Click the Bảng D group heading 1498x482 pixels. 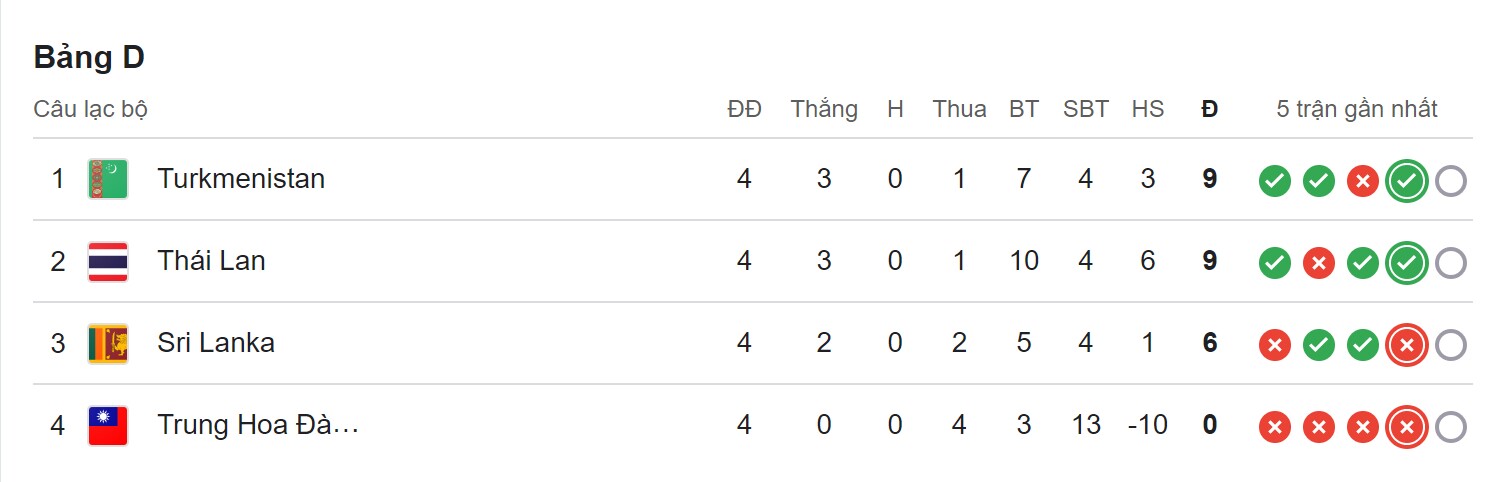point(90,58)
